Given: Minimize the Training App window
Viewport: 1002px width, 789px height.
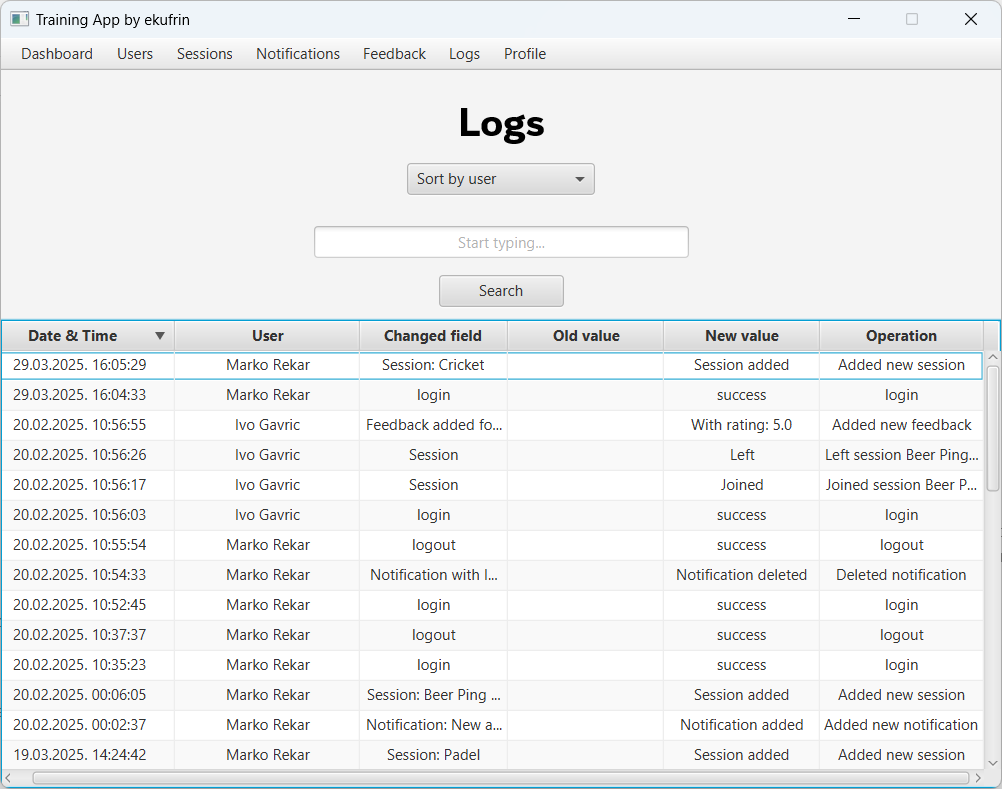Looking at the screenshot, I should 854,19.
